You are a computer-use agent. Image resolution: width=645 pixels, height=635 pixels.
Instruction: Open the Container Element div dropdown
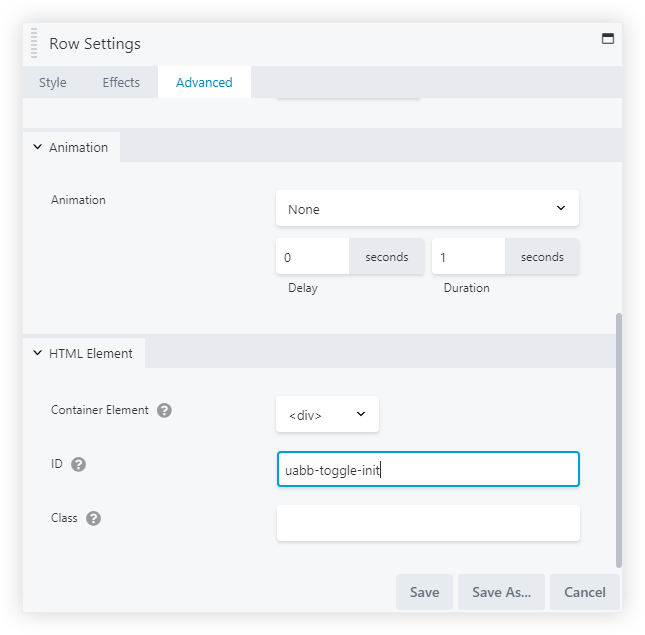[327, 414]
